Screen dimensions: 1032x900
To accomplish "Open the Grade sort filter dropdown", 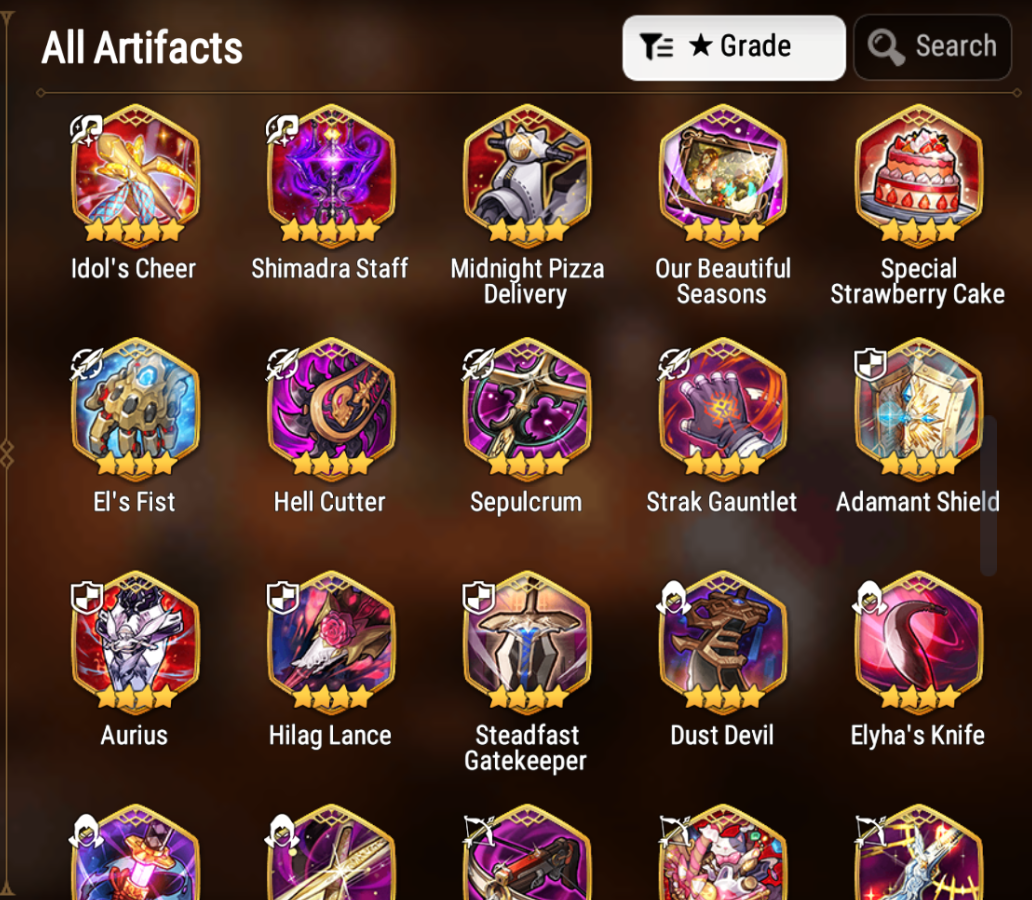I will coord(734,47).
